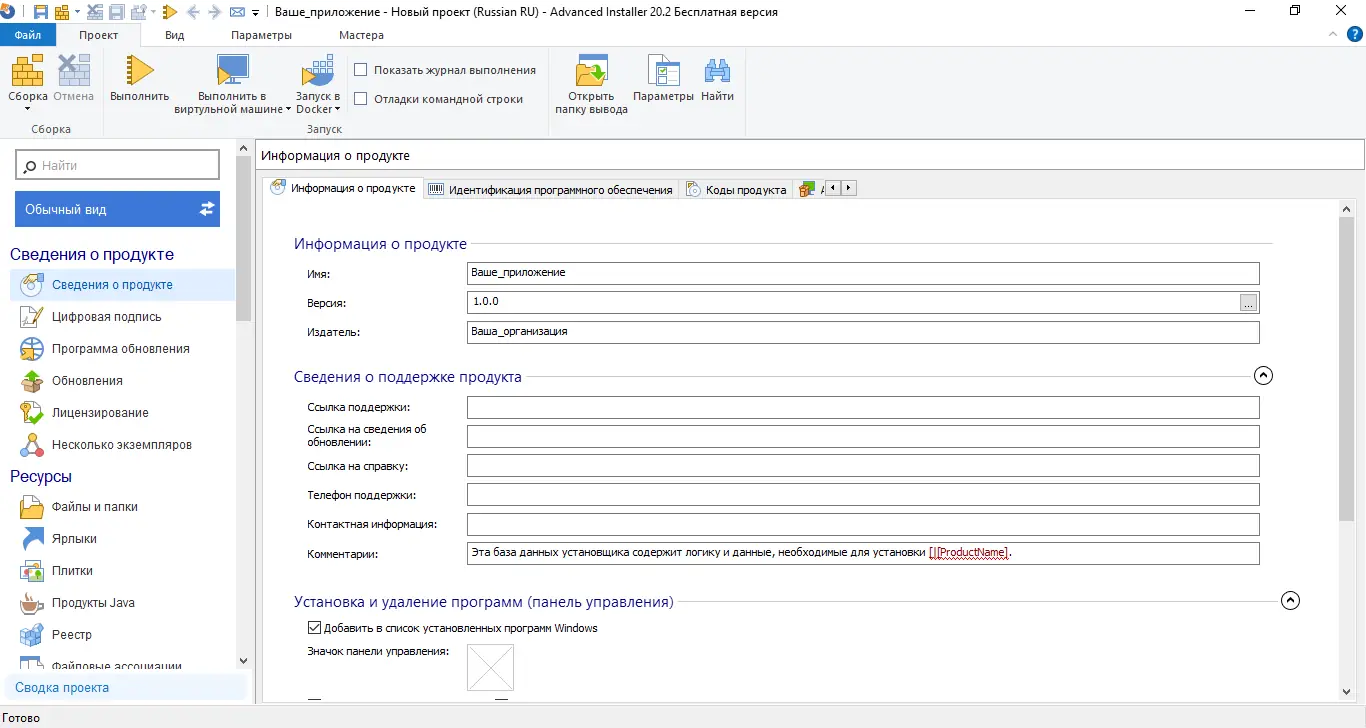Uncheck Добавить в список установленных программ Windows
This screenshot has height=728, width=1366.
[x=314, y=628]
